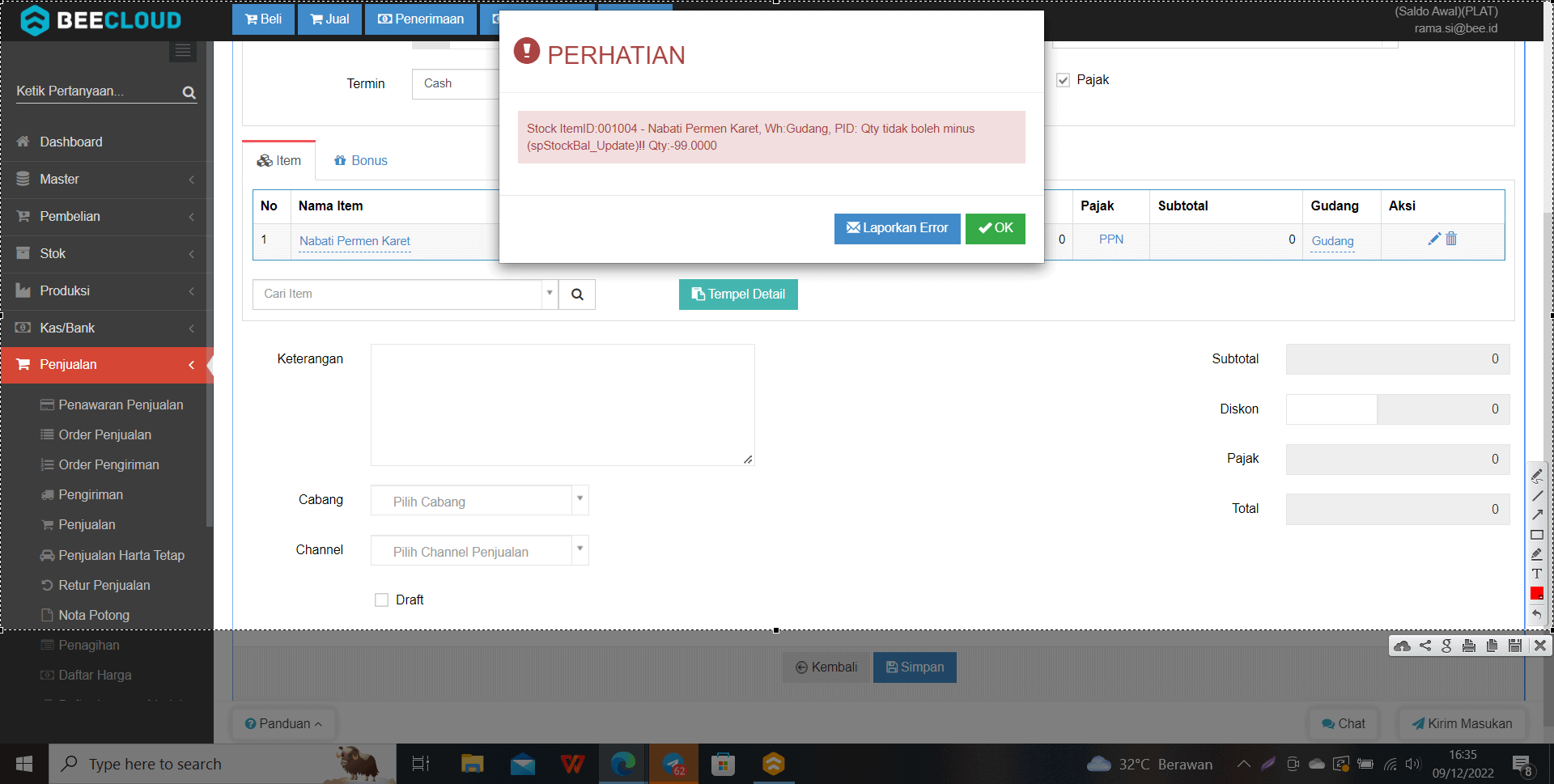The height and width of the screenshot is (784, 1554).
Task: Expand the Kas/Bank sidebar menu
Action: 106,328
